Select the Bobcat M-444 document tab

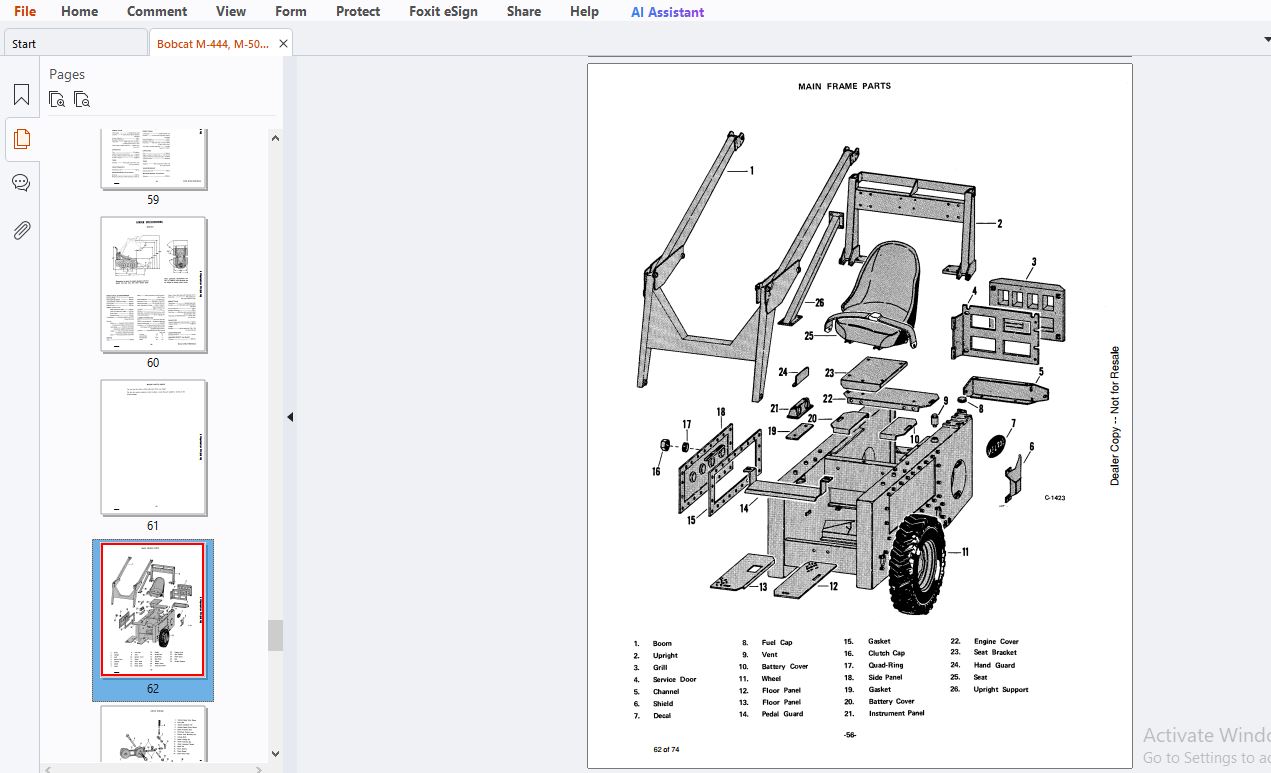(212, 44)
